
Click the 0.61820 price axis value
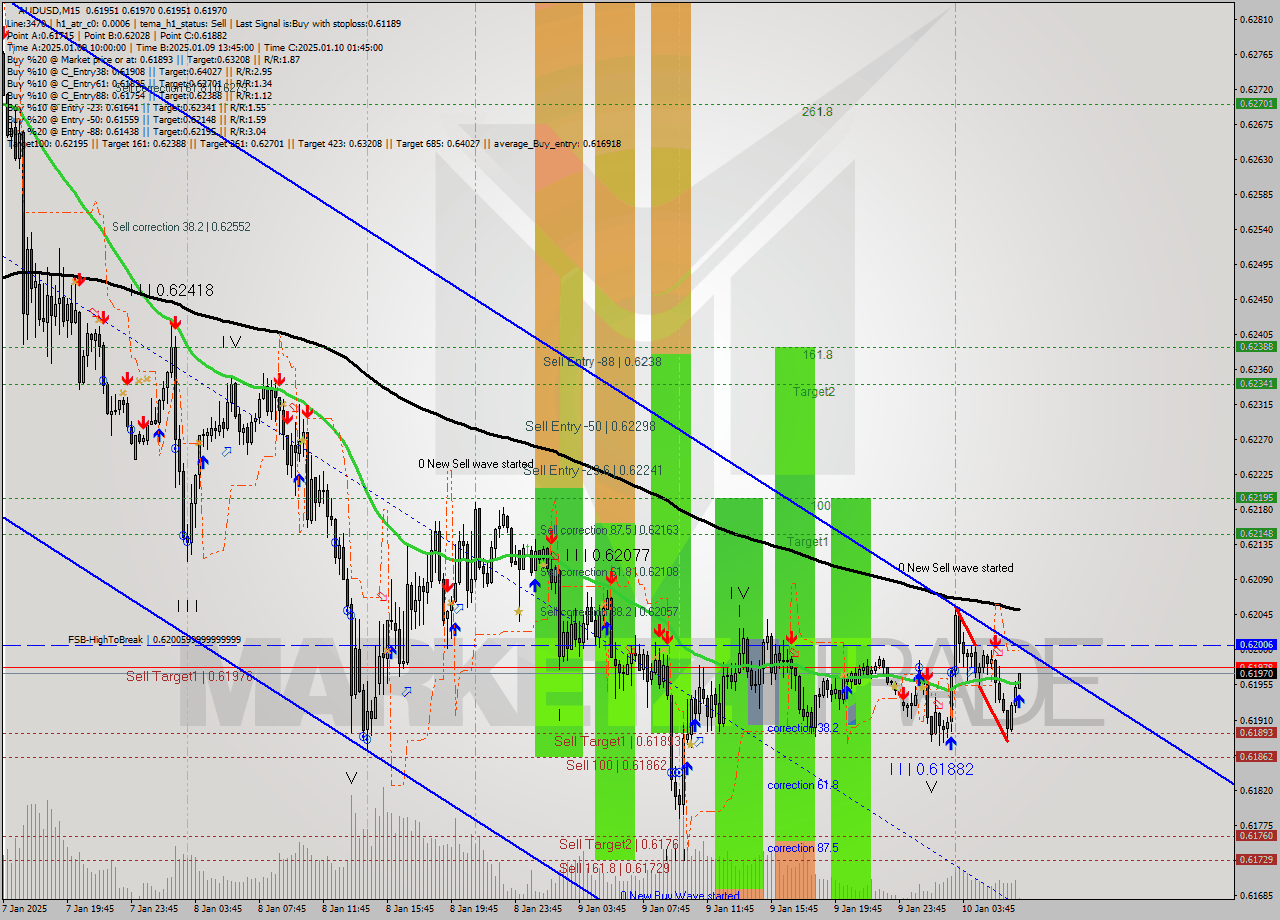point(1256,790)
